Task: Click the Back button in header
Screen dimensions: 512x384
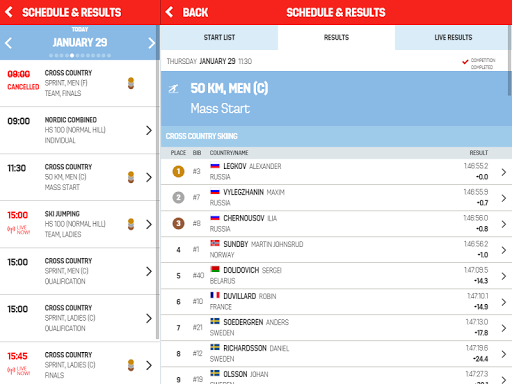Action: [187, 12]
